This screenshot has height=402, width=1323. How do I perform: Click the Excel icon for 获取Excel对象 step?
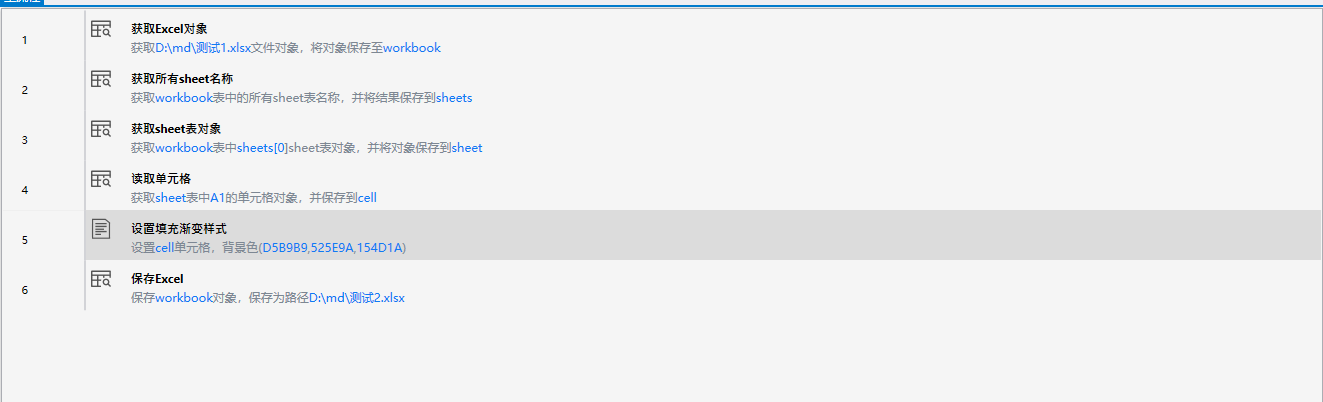click(101, 30)
